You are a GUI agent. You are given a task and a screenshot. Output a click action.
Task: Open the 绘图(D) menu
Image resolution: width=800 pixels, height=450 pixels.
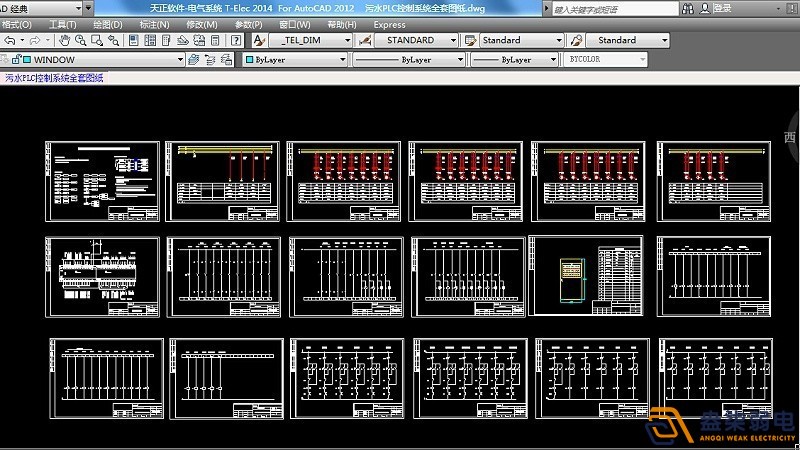(107, 24)
